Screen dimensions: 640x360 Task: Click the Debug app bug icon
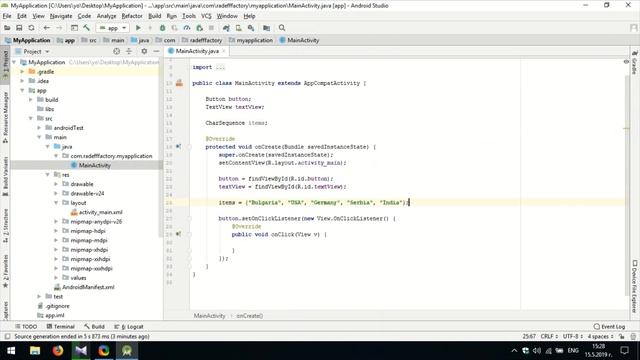[x=162, y=28]
